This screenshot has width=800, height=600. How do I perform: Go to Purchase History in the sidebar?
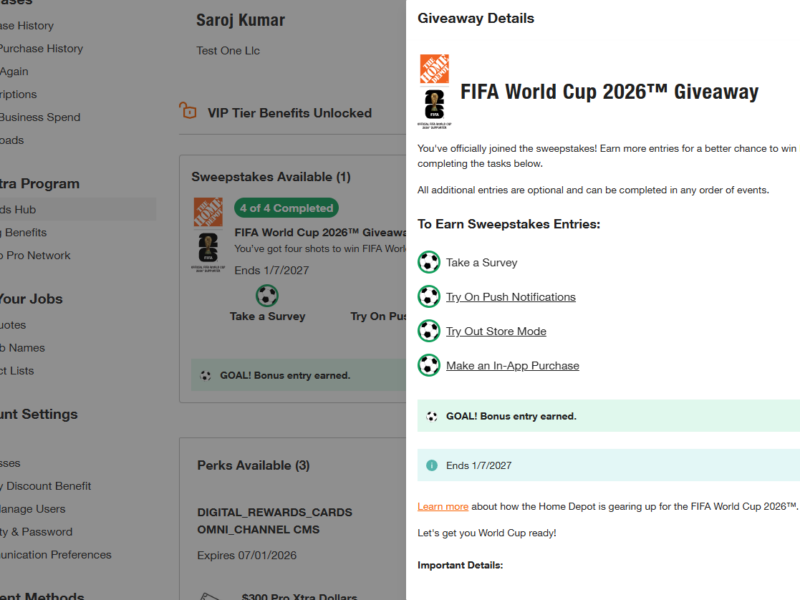point(40,48)
